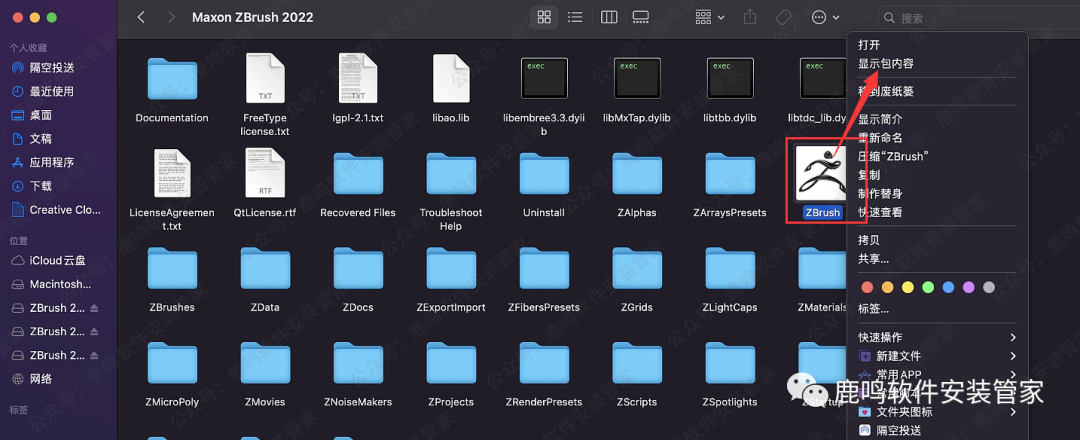This screenshot has height=440, width=1080.
Task: Expand 快速操作 submenu
Action: click(936, 338)
